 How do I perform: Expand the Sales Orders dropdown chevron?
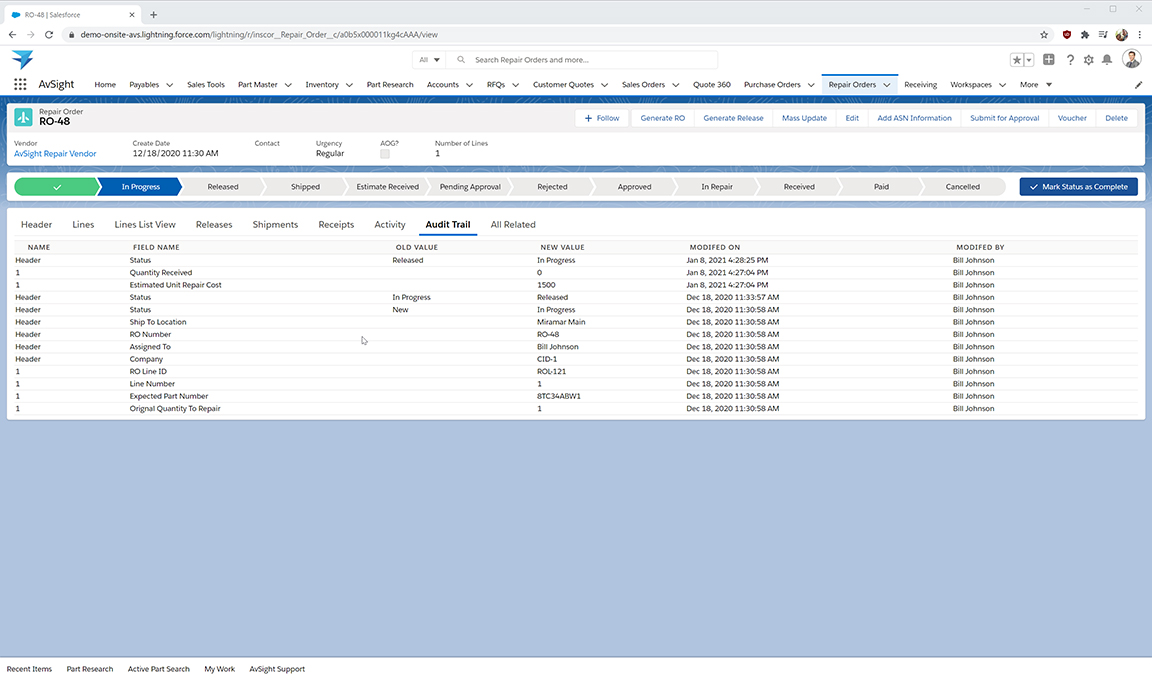[675, 85]
